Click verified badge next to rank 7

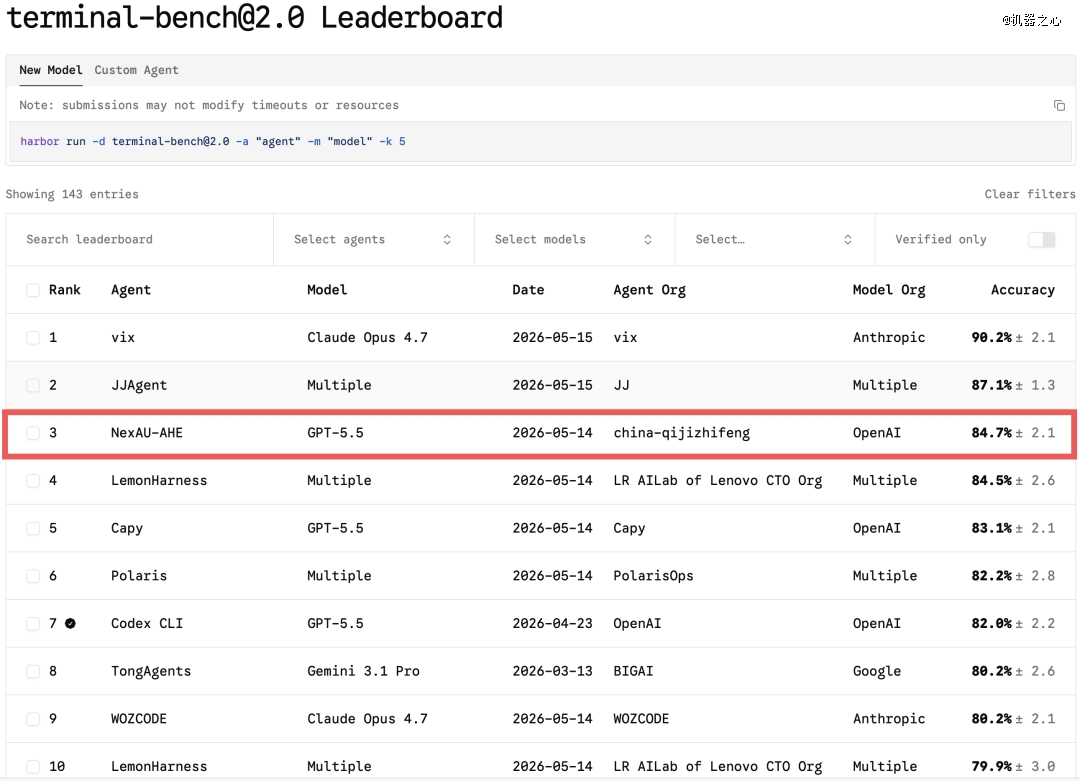[70, 623]
